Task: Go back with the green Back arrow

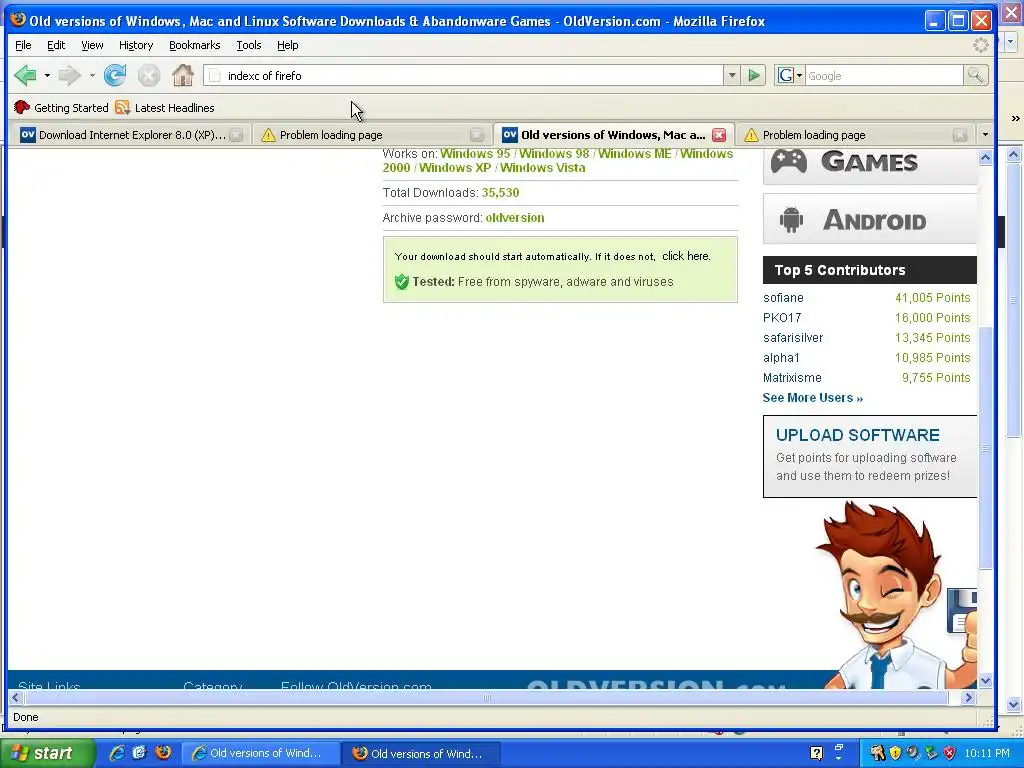Action: click(25, 75)
